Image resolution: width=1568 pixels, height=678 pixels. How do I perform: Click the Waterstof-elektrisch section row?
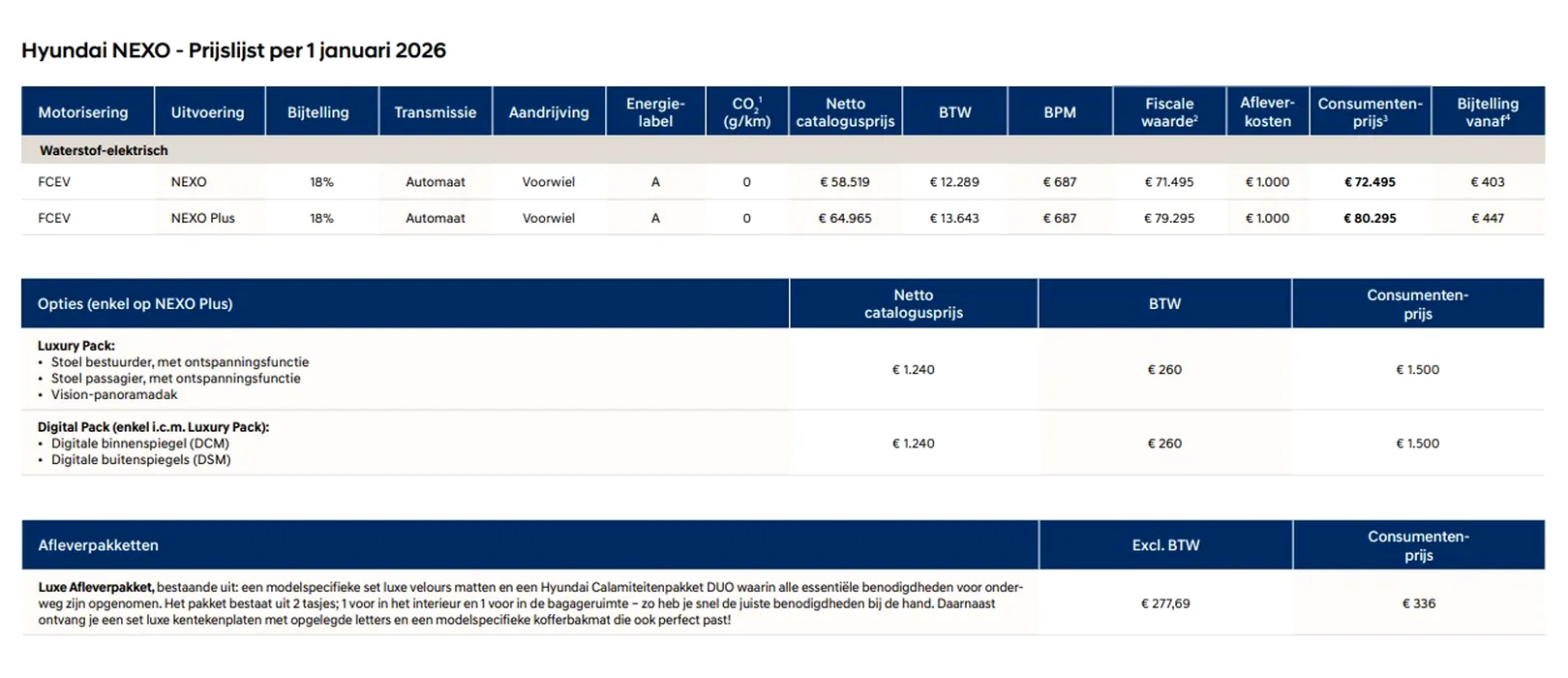click(104, 150)
